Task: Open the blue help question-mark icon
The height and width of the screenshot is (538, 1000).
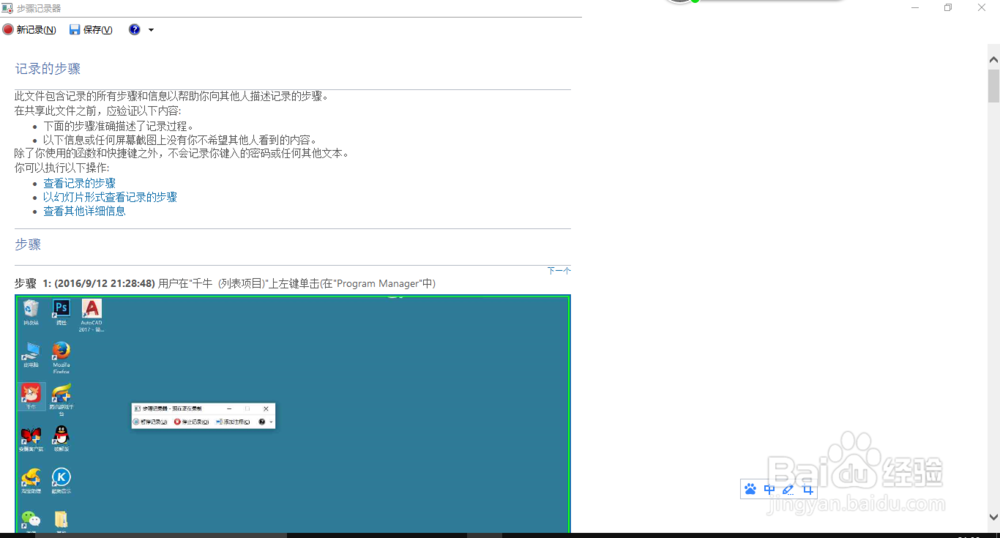Action: tap(134, 29)
